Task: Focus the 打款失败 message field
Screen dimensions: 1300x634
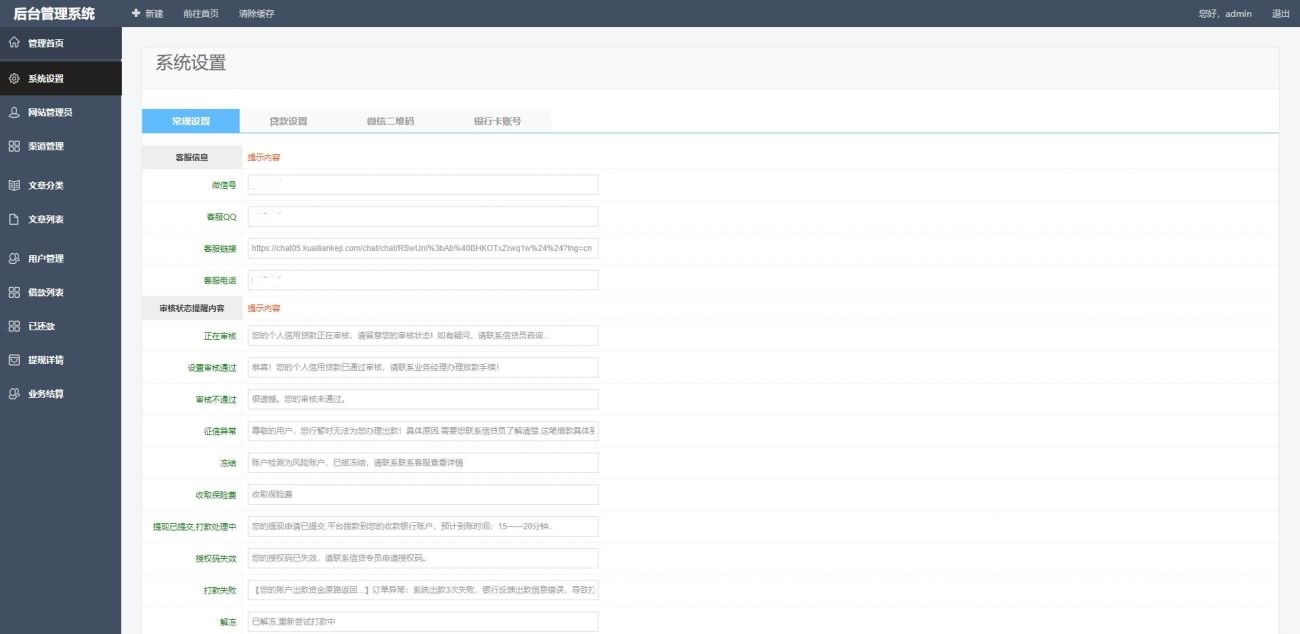Action: coord(422,590)
